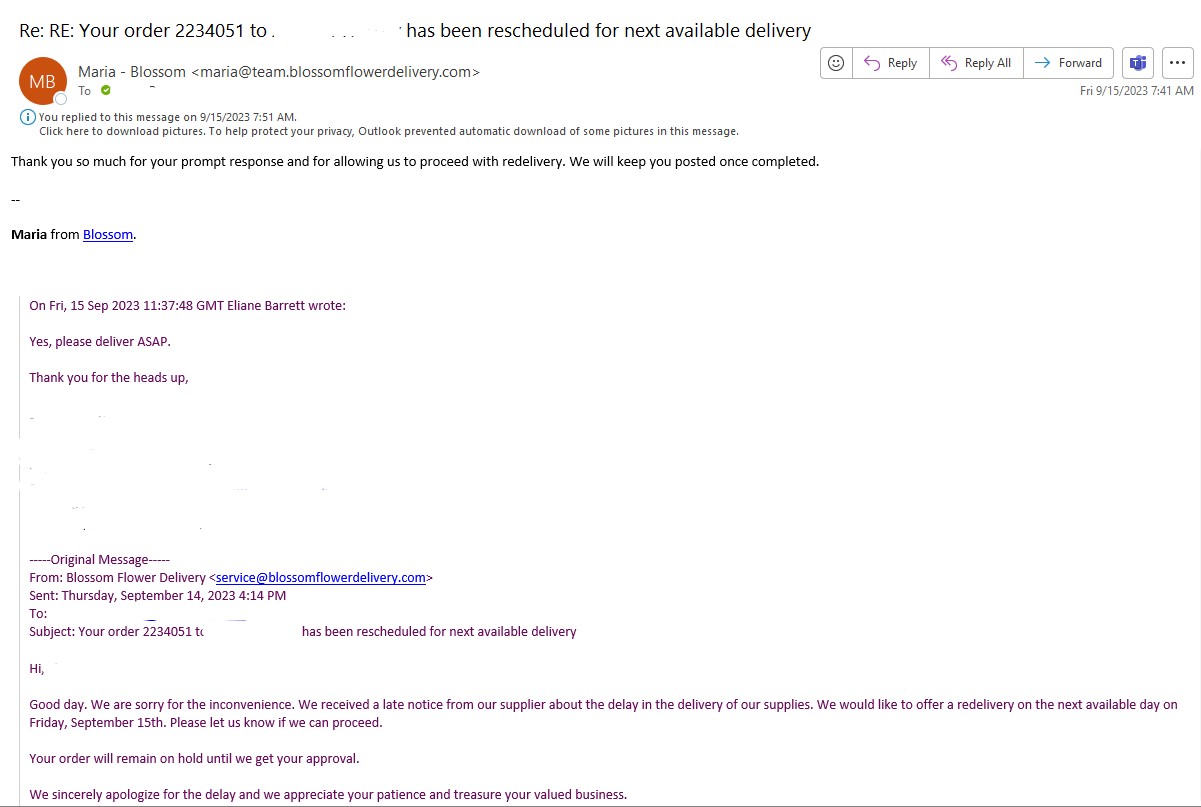Viewport: 1201px width, 807px height.
Task: Click quoted text 'Yes, please deliver ASAP.'
Action: click(x=100, y=342)
